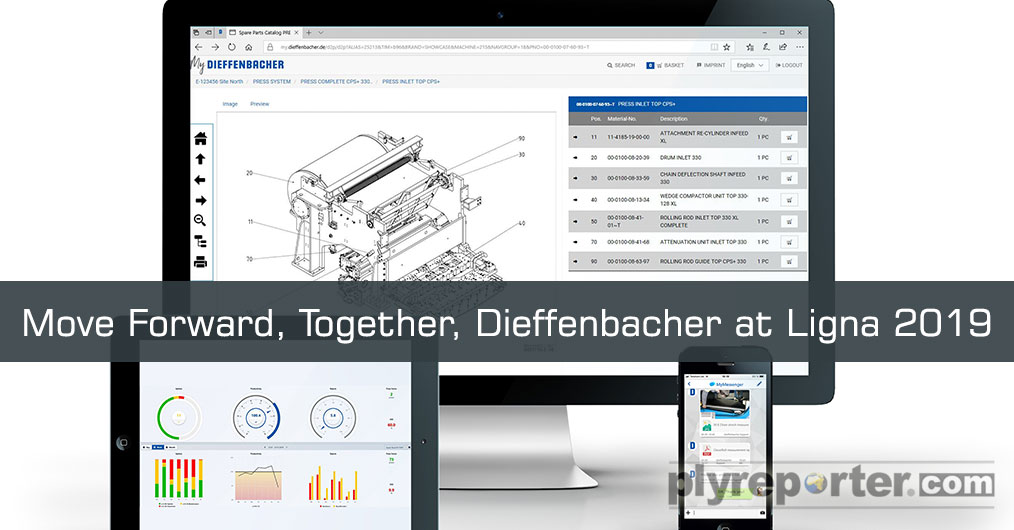This screenshot has width=1014, height=530.
Task: Click callout number 20 on the drawing
Action: point(250,173)
